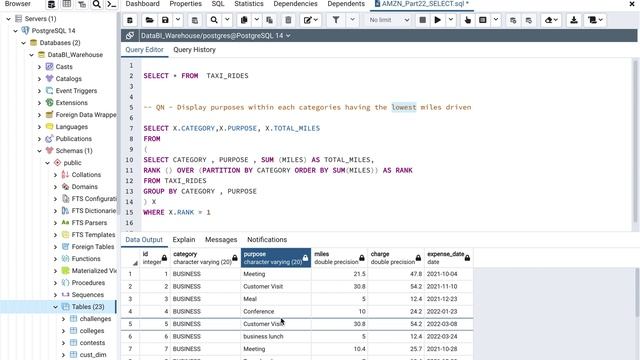
Task: Select the contests table in tree
Action: [92, 343]
